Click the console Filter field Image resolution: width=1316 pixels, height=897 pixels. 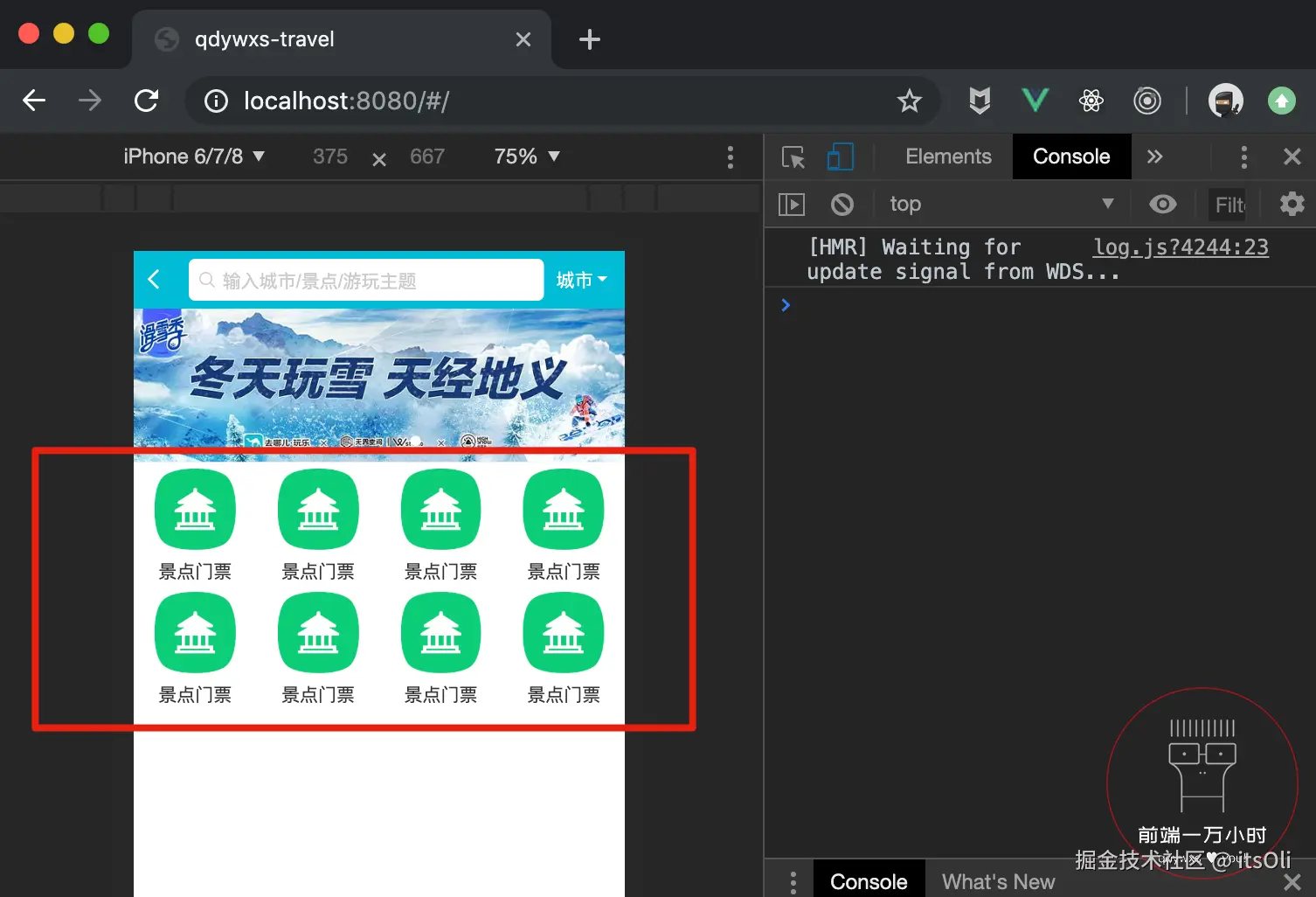click(1228, 205)
